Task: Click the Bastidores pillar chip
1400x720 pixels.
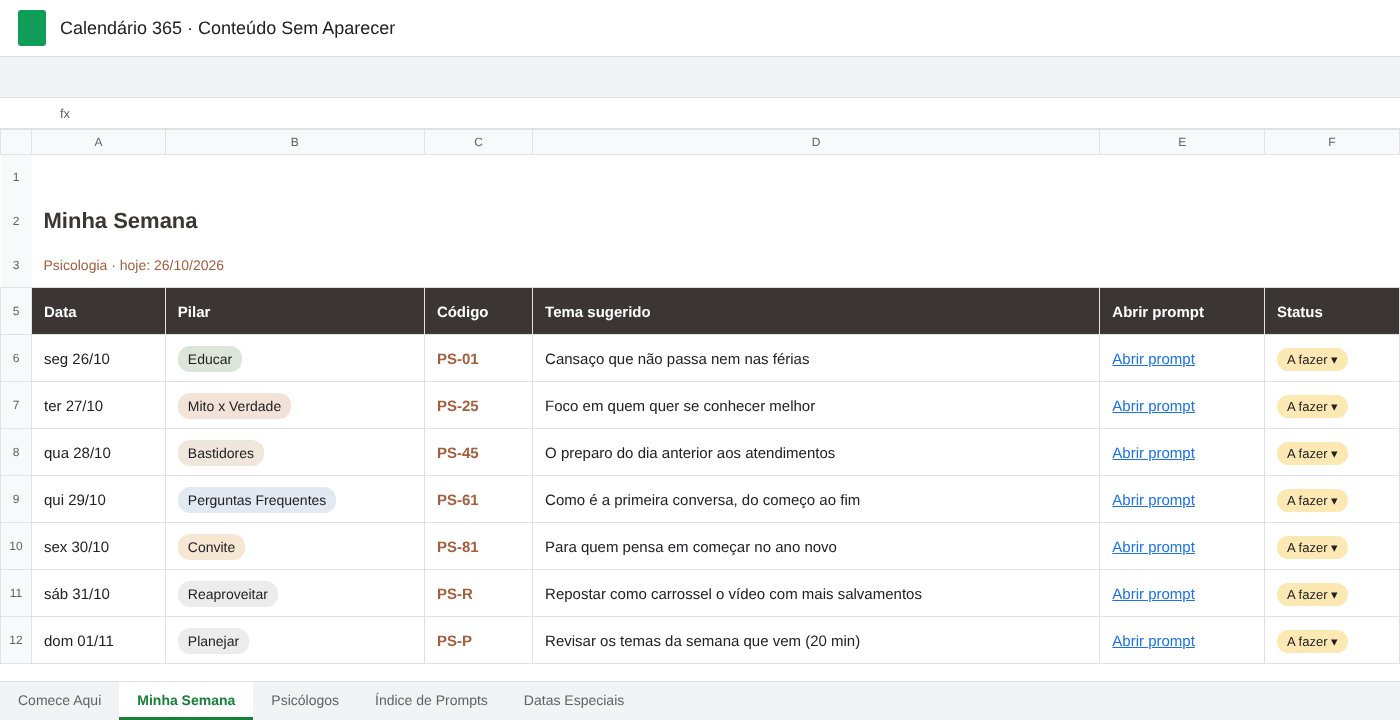Action: click(x=221, y=453)
